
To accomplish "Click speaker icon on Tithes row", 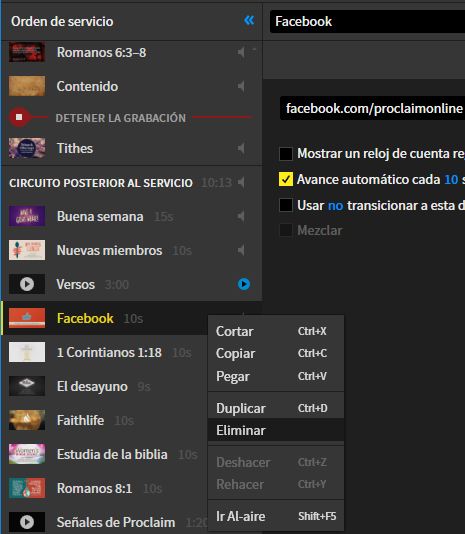I will click(241, 148).
